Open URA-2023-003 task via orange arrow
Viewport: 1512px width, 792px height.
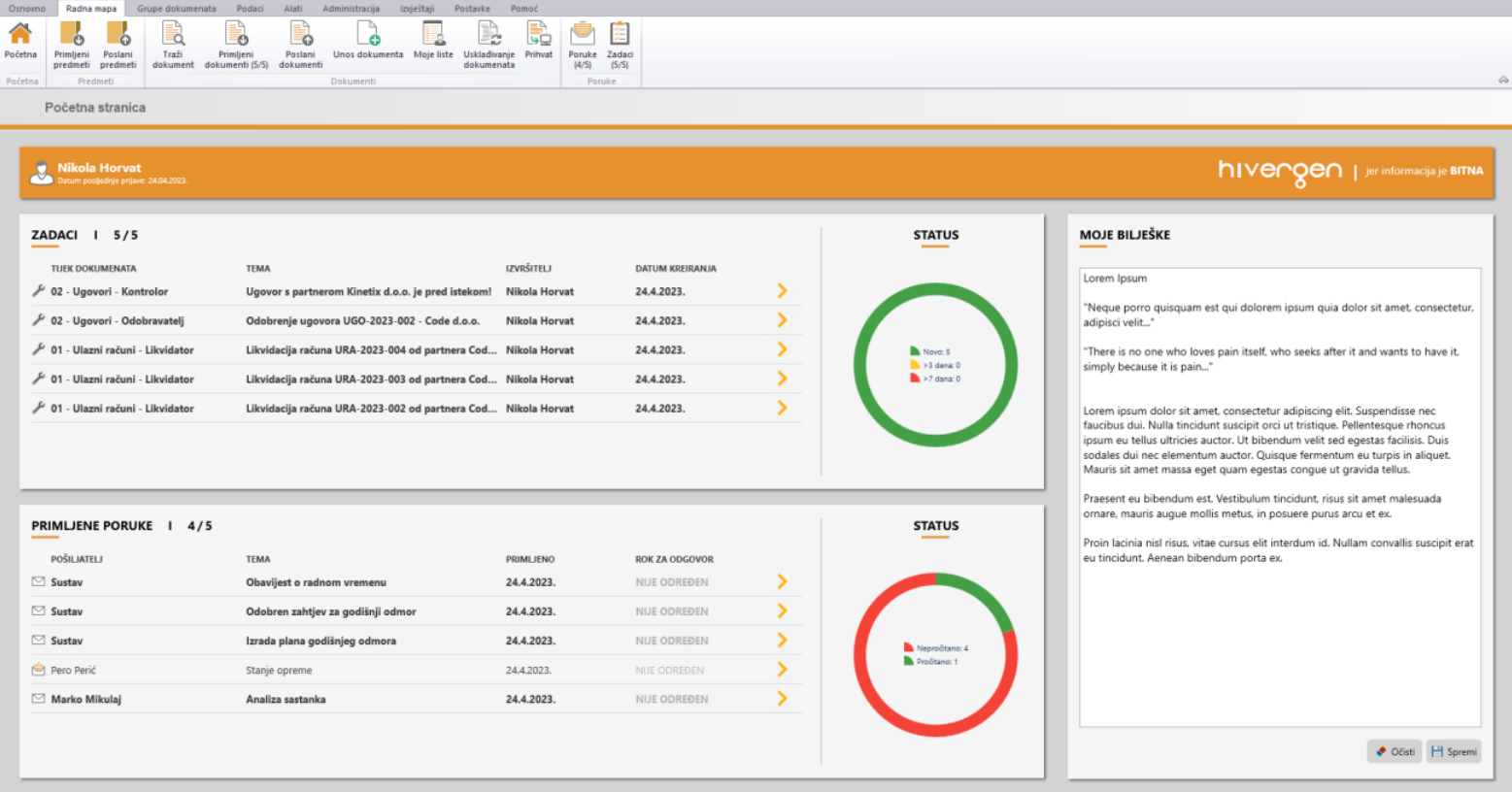pyautogui.click(x=782, y=379)
